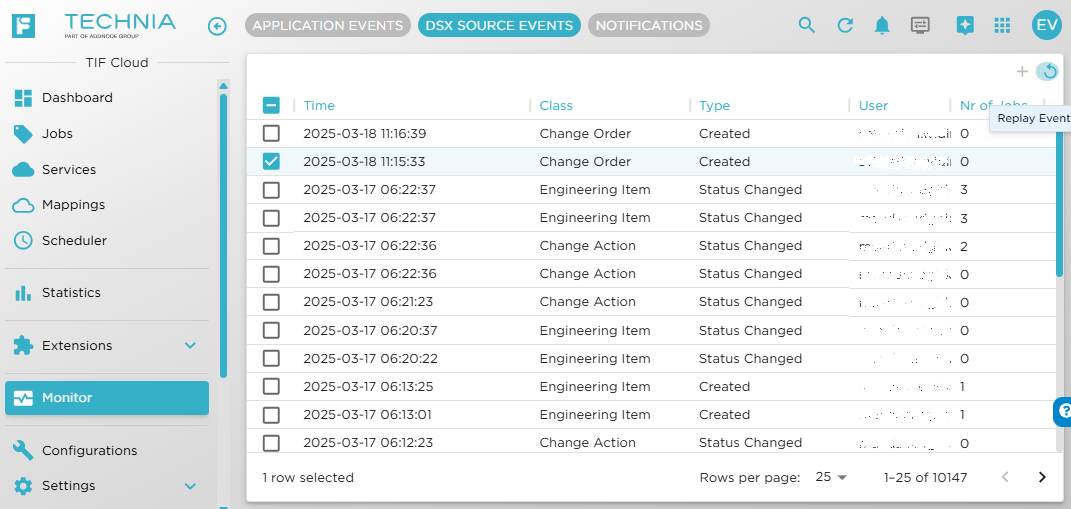The image size is (1071, 509).
Task: Open the Rows per page dropdown
Action: [x=831, y=477]
